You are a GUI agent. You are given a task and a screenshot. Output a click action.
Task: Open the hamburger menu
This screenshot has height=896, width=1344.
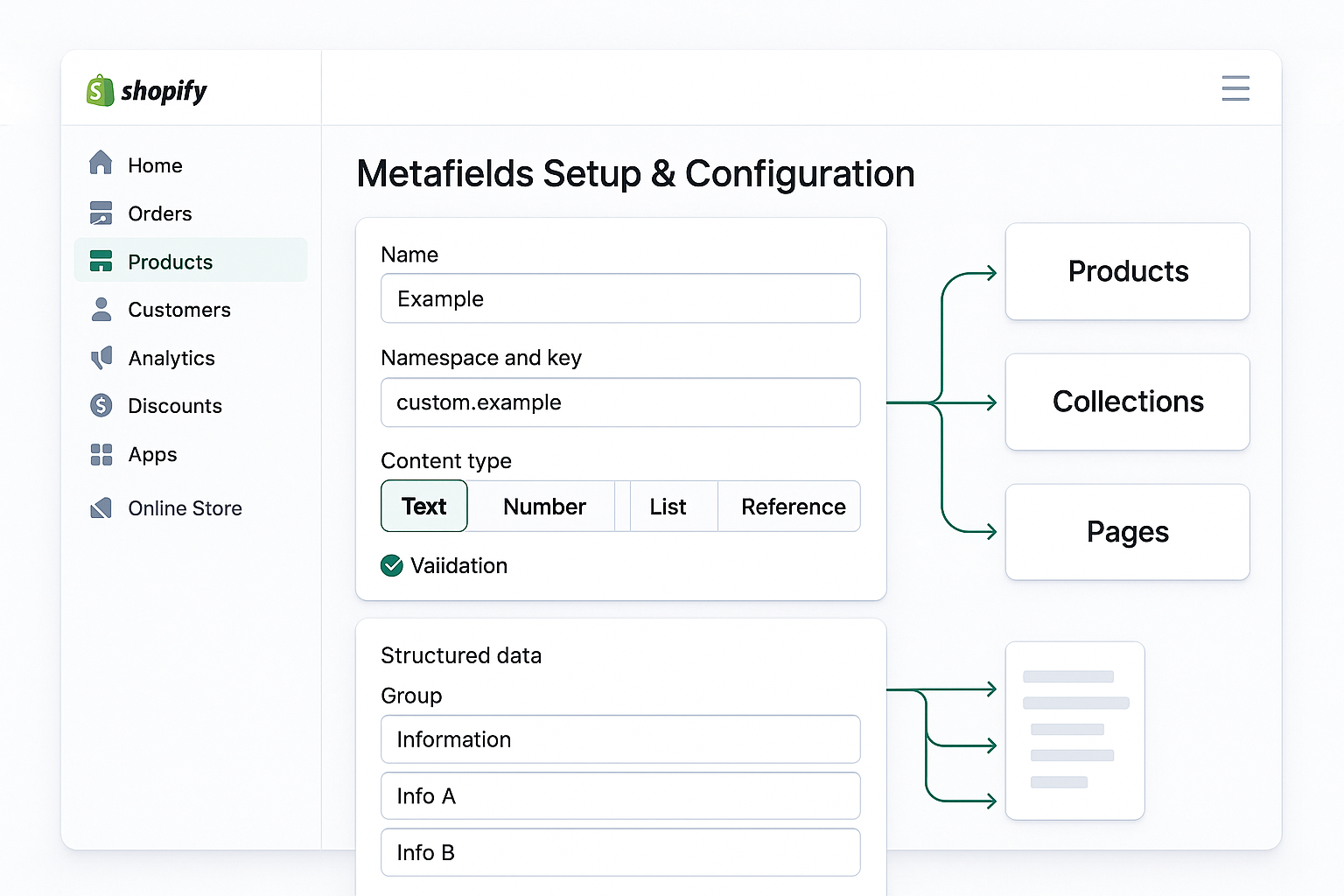click(x=1235, y=88)
